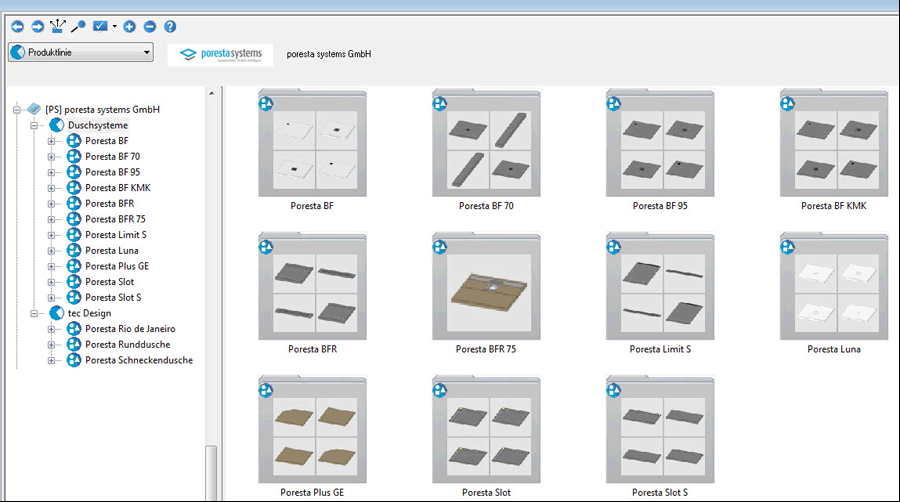Open the Poresta BF folder thumbnail

click(x=312, y=143)
